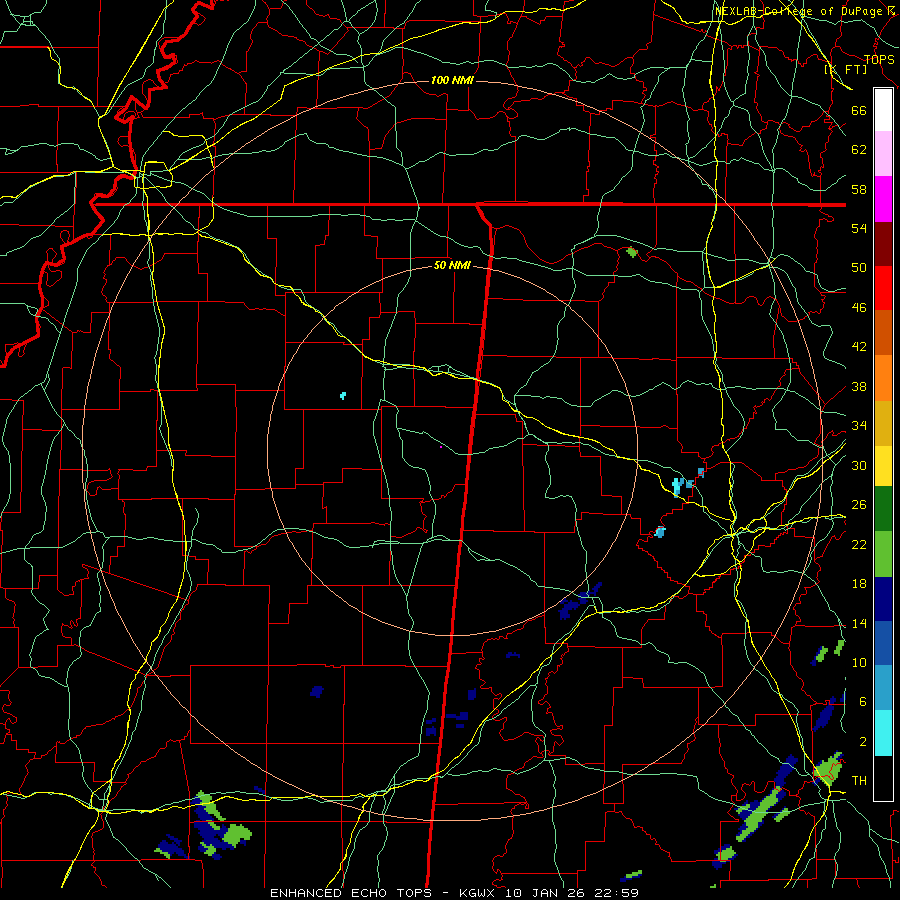900x900 pixels.
Task: Click the "KGWX" radar station identifier
Action: coord(478,893)
